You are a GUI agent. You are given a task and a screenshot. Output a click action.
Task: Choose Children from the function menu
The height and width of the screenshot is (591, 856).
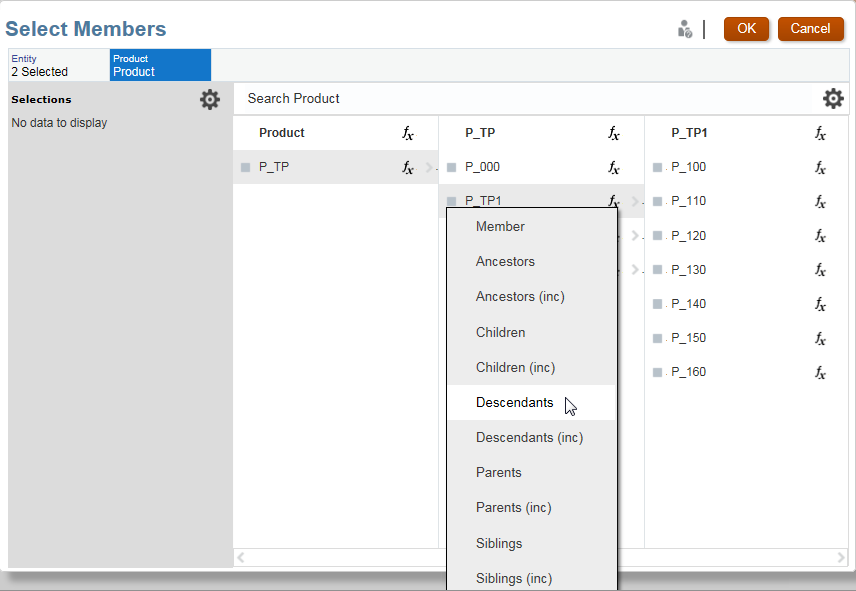[x=531, y=332]
